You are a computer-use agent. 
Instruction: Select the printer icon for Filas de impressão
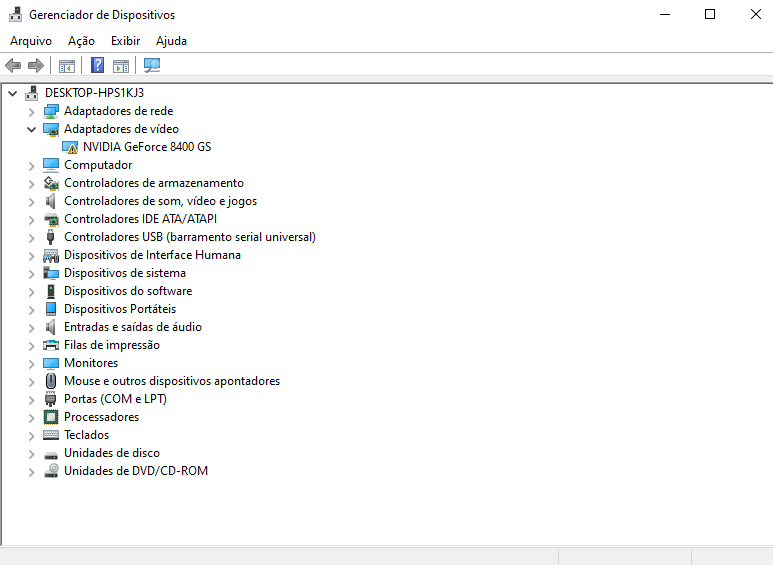(51, 345)
